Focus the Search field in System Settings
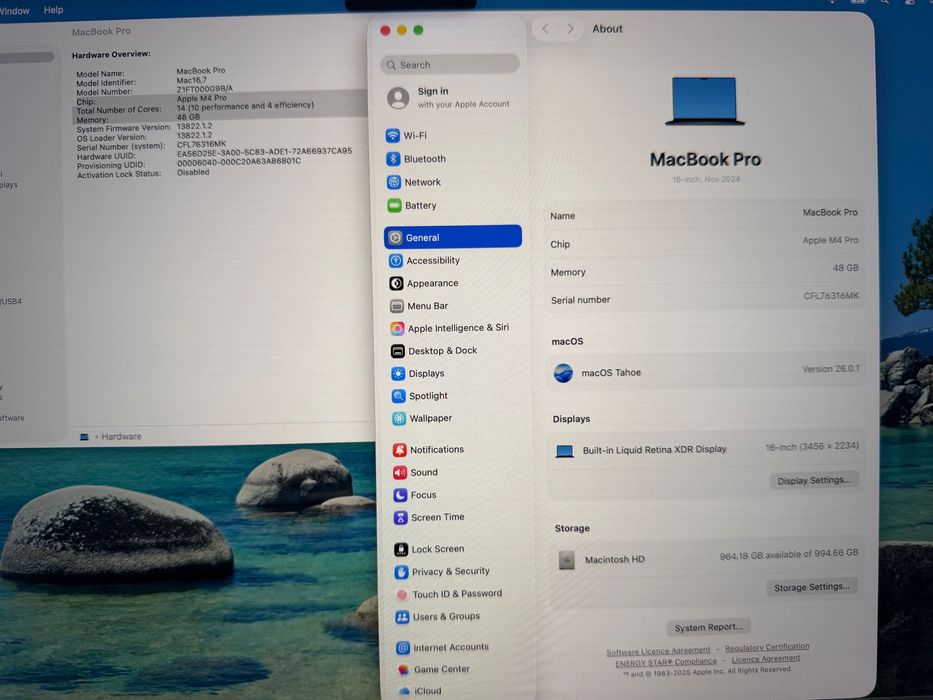The image size is (933, 700). [450, 64]
